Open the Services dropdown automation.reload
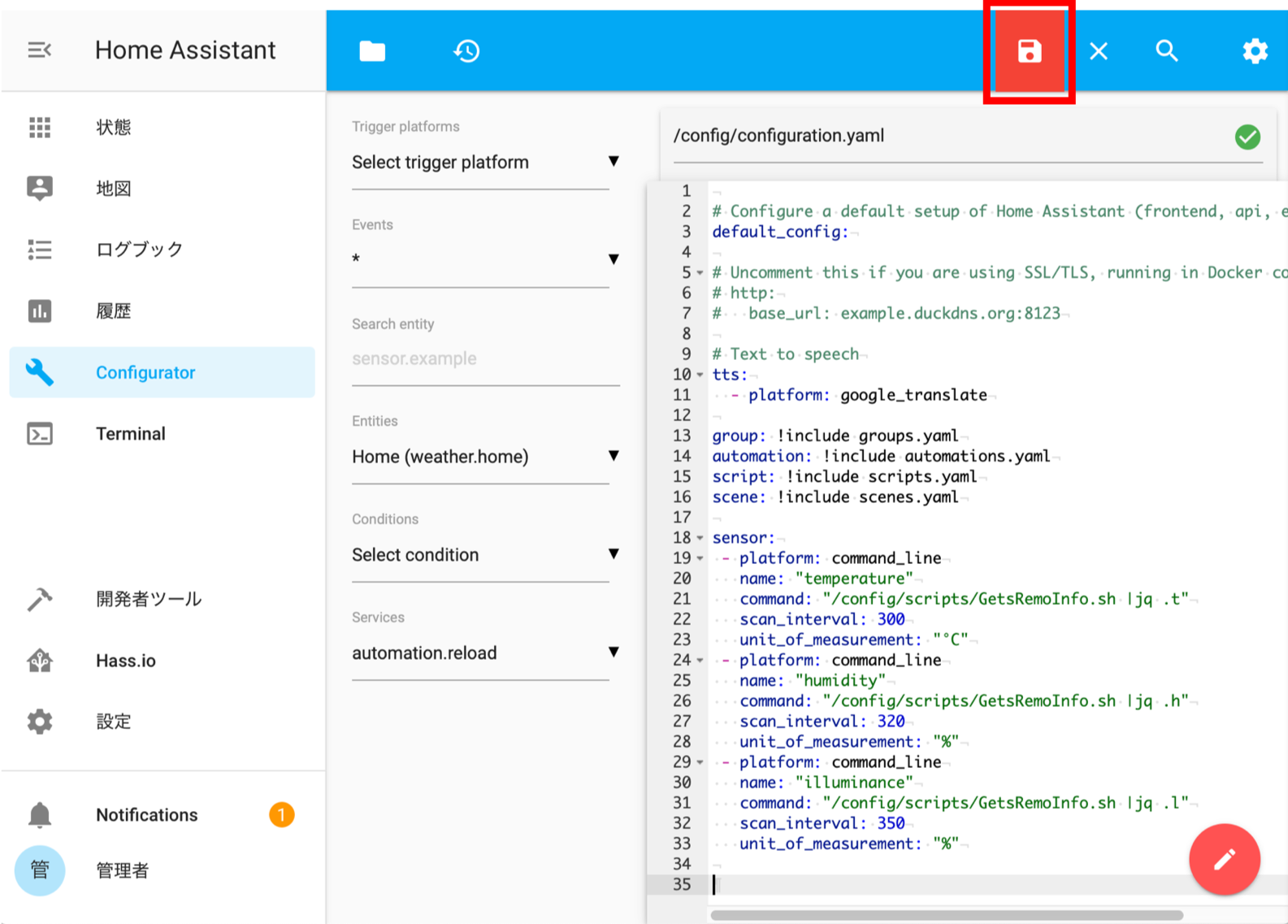Image resolution: width=1288 pixels, height=924 pixels. pos(486,653)
